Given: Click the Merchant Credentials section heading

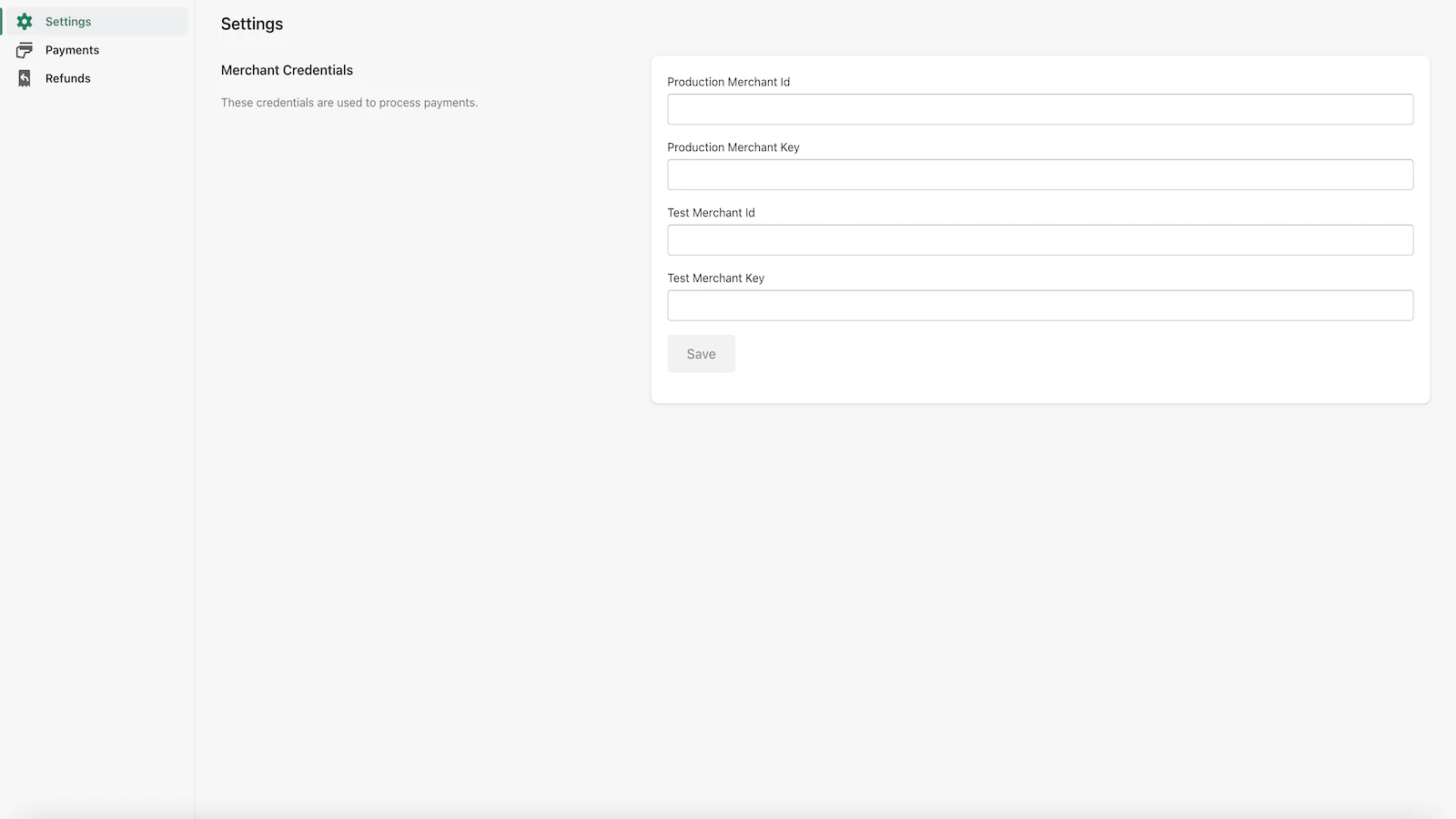Looking at the screenshot, I should click(287, 70).
